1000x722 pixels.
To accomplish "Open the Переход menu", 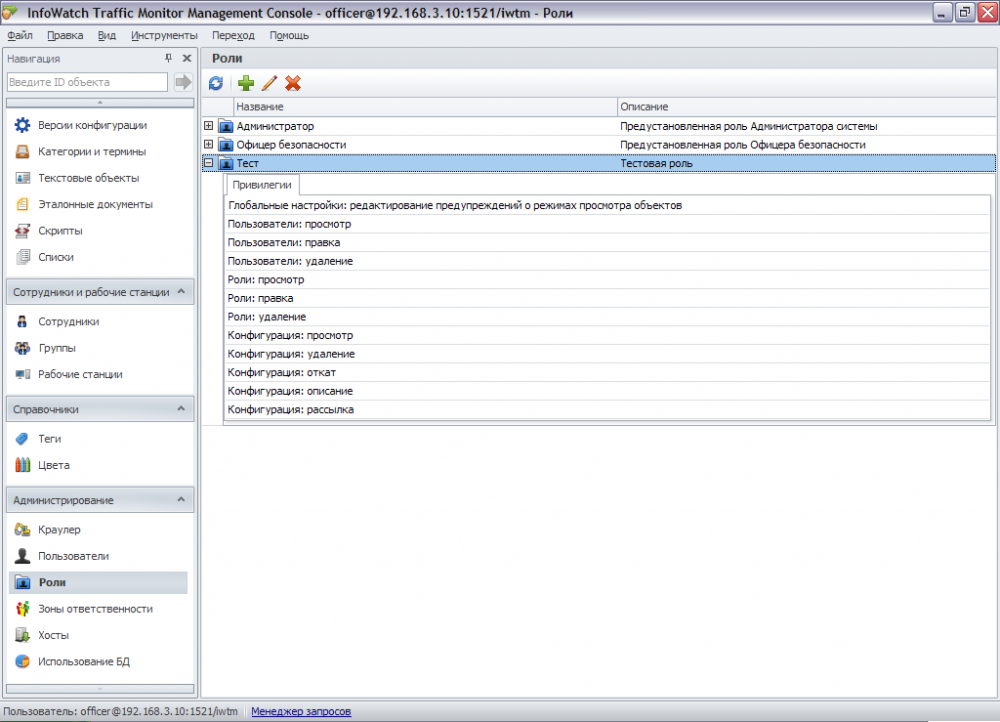I will pos(233,35).
